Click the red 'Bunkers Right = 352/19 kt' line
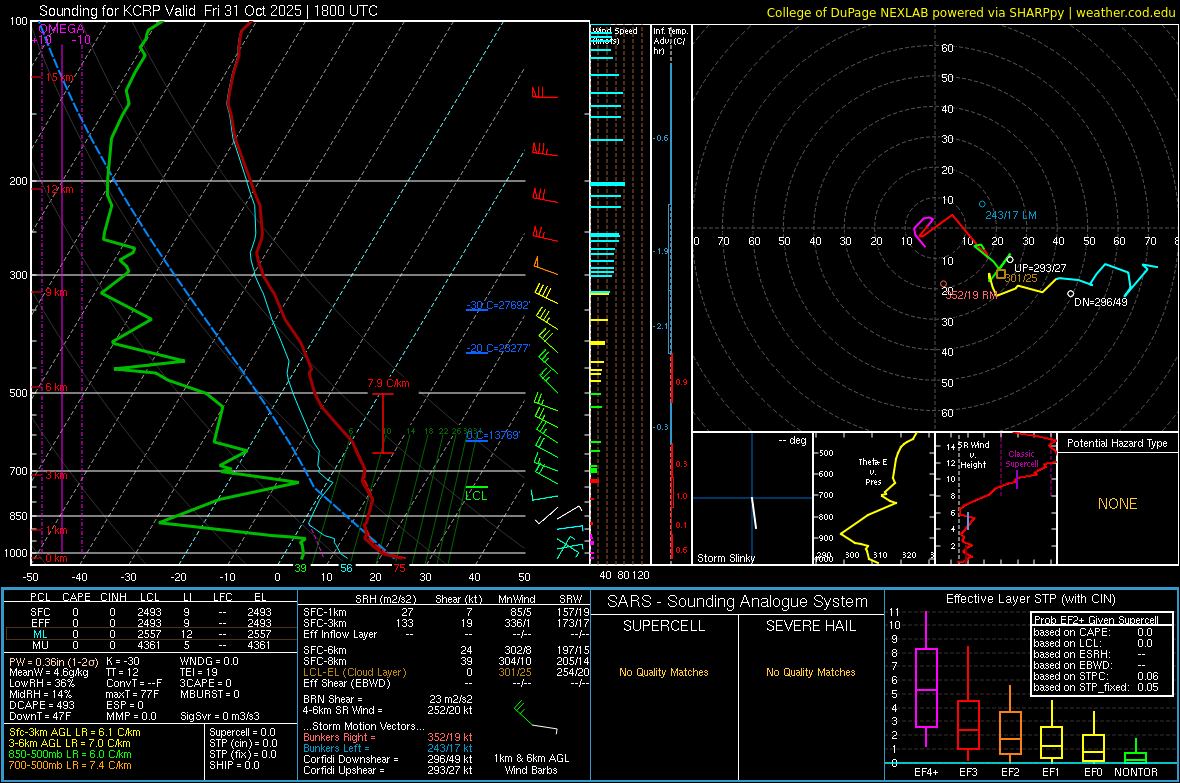 click(388, 737)
